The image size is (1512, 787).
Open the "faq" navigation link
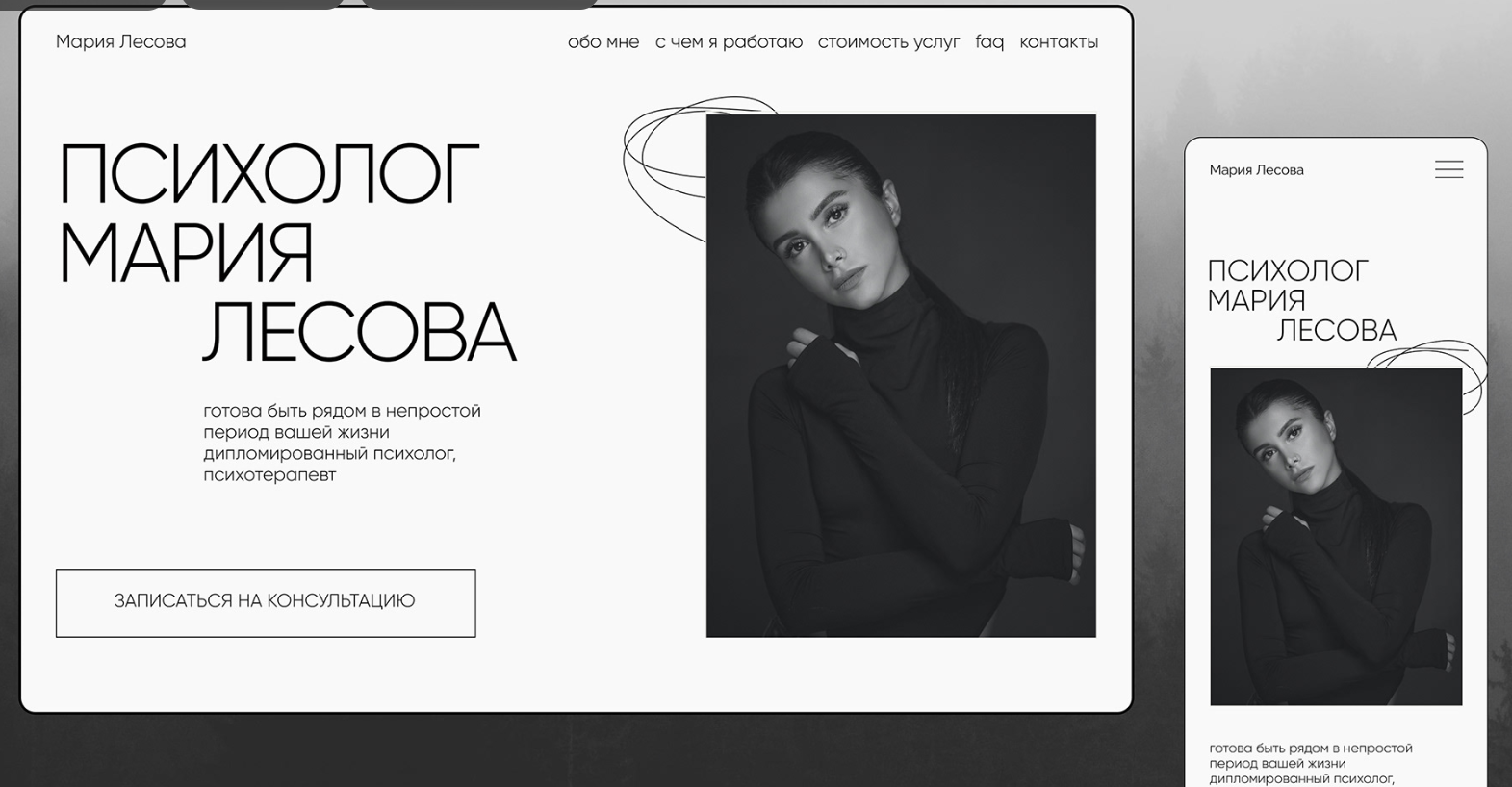pyautogui.click(x=989, y=41)
